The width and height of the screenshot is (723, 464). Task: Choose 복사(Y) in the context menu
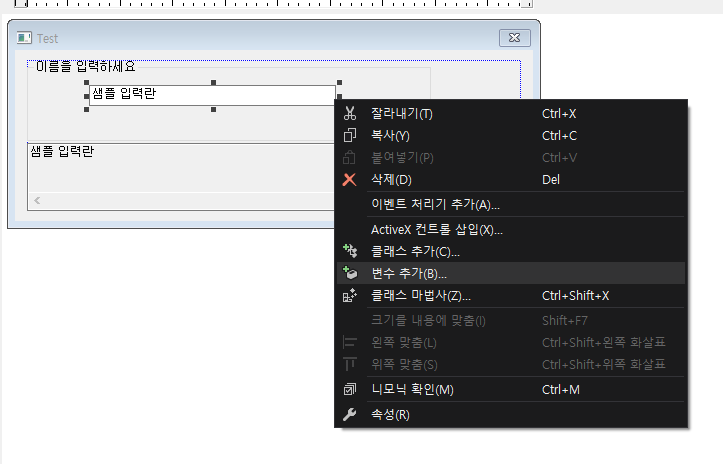point(510,136)
